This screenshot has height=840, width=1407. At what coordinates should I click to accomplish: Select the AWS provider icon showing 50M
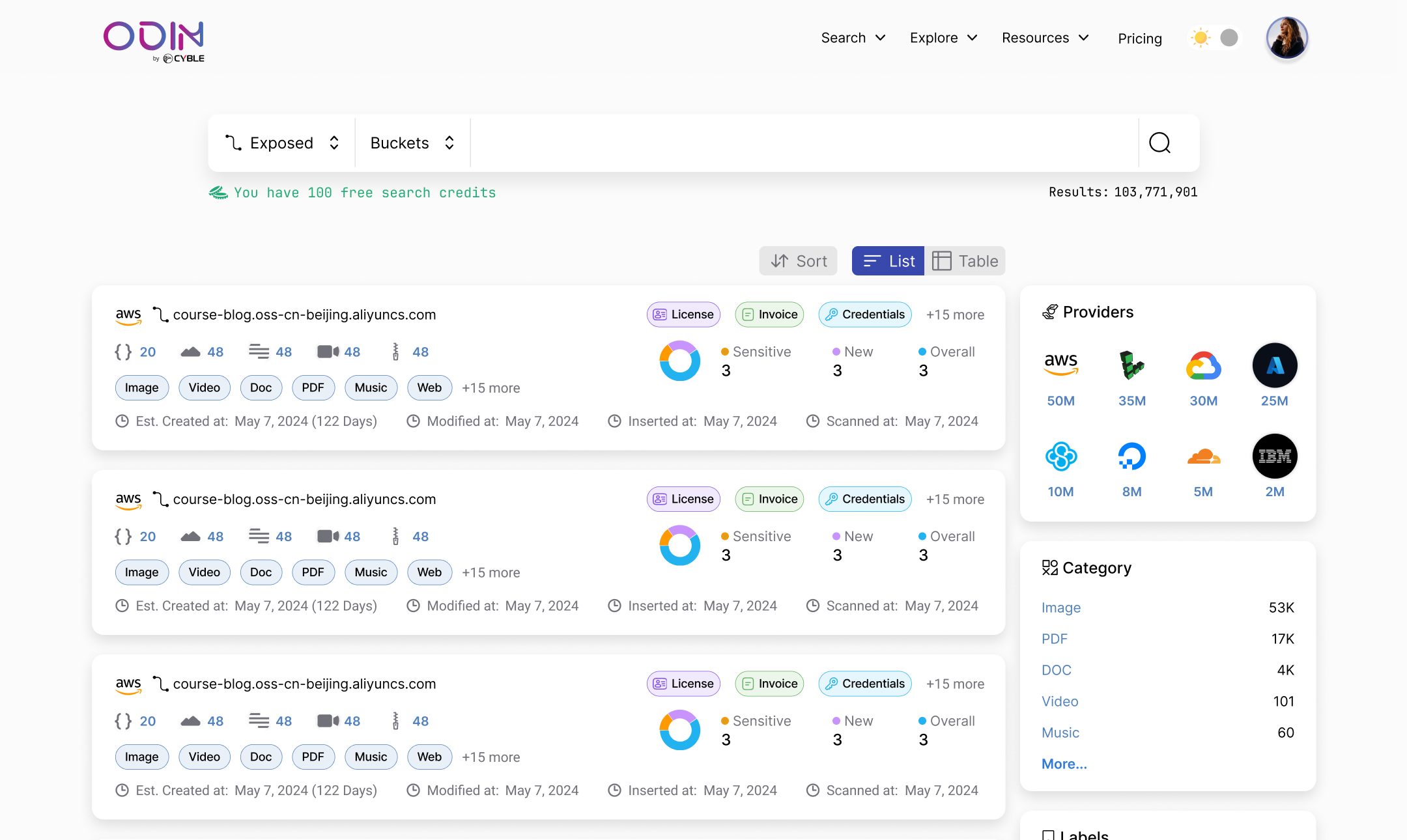coord(1060,364)
